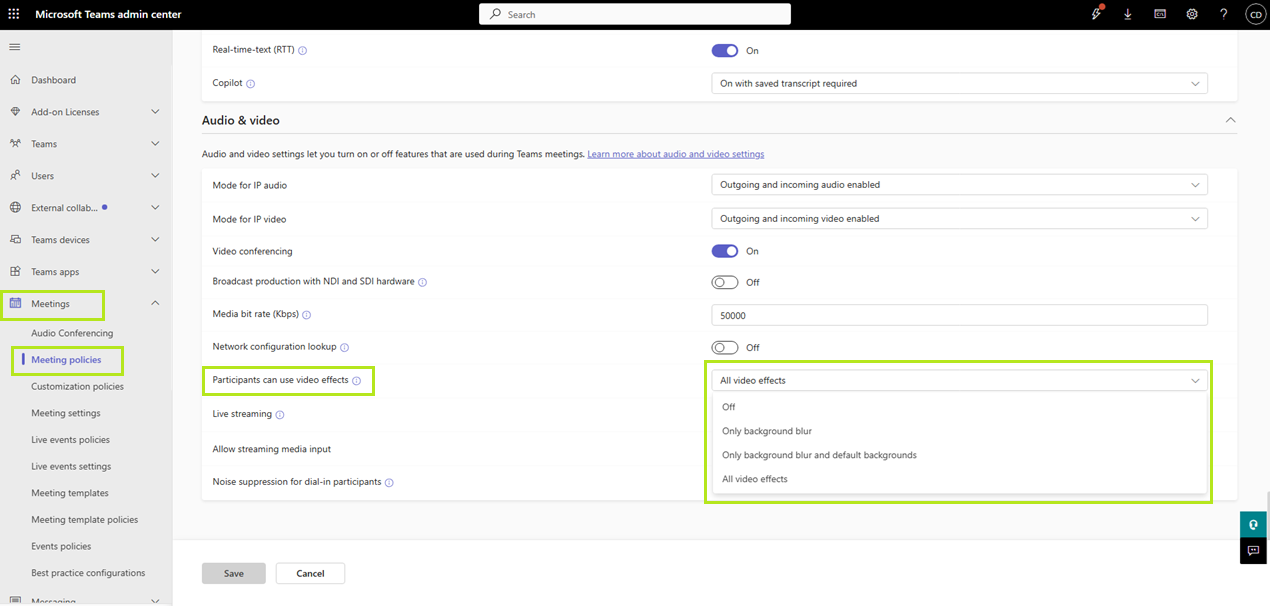The height and width of the screenshot is (606, 1270).
Task: Open the settings gear icon
Action: [1192, 15]
